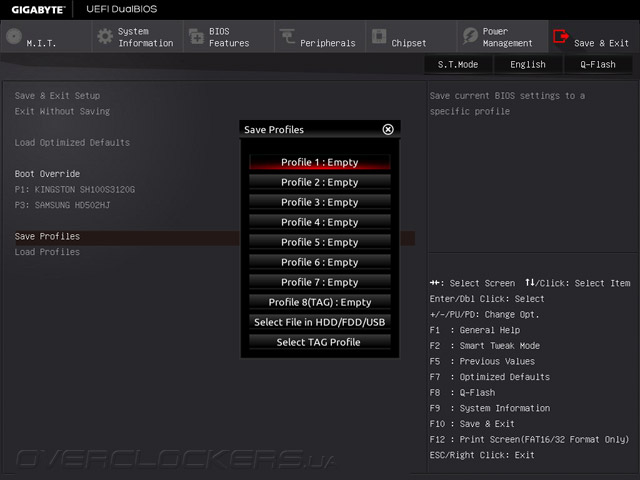
Task: Switch to the System Information tab
Action: pos(137,37)
